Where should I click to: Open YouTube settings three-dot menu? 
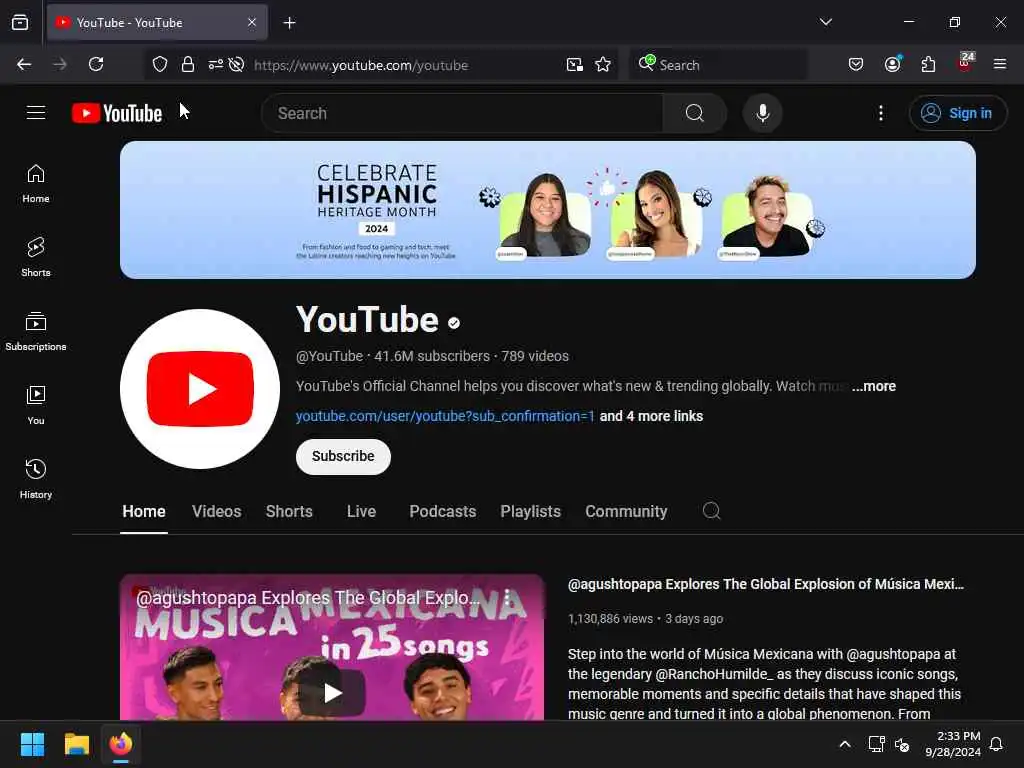(x=880, y=113)
